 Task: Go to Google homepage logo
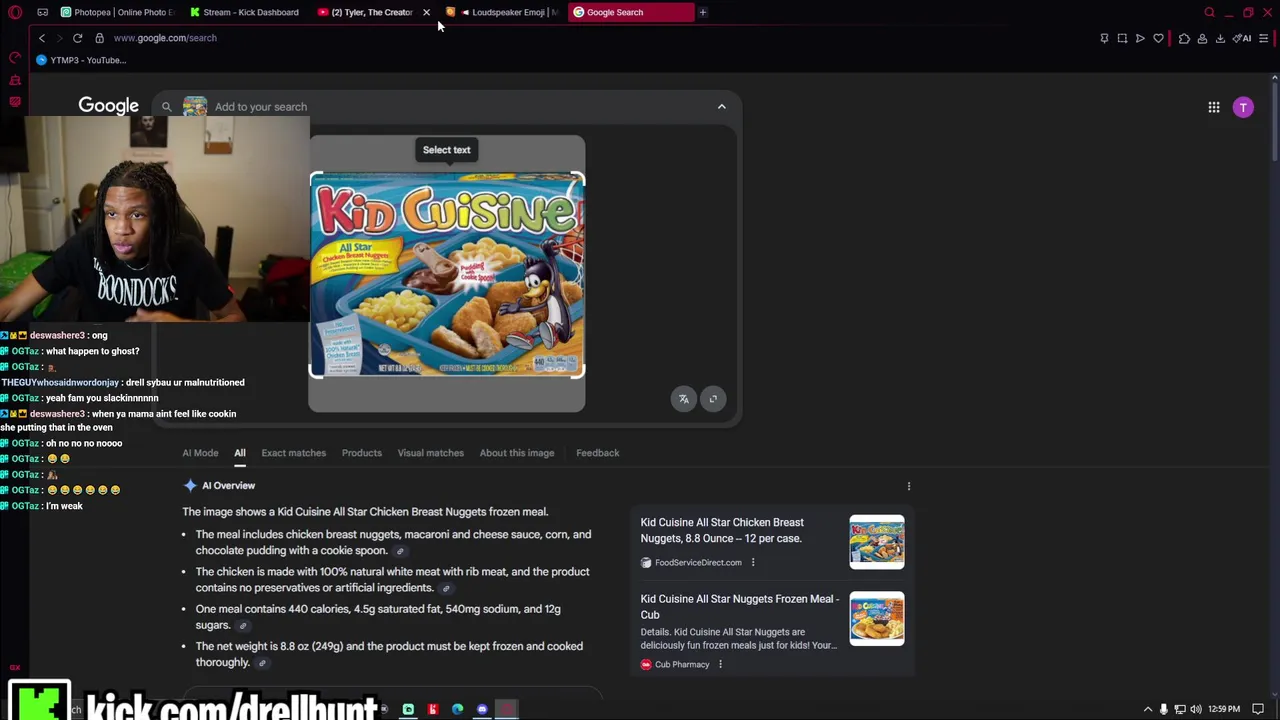coord(108,106)
